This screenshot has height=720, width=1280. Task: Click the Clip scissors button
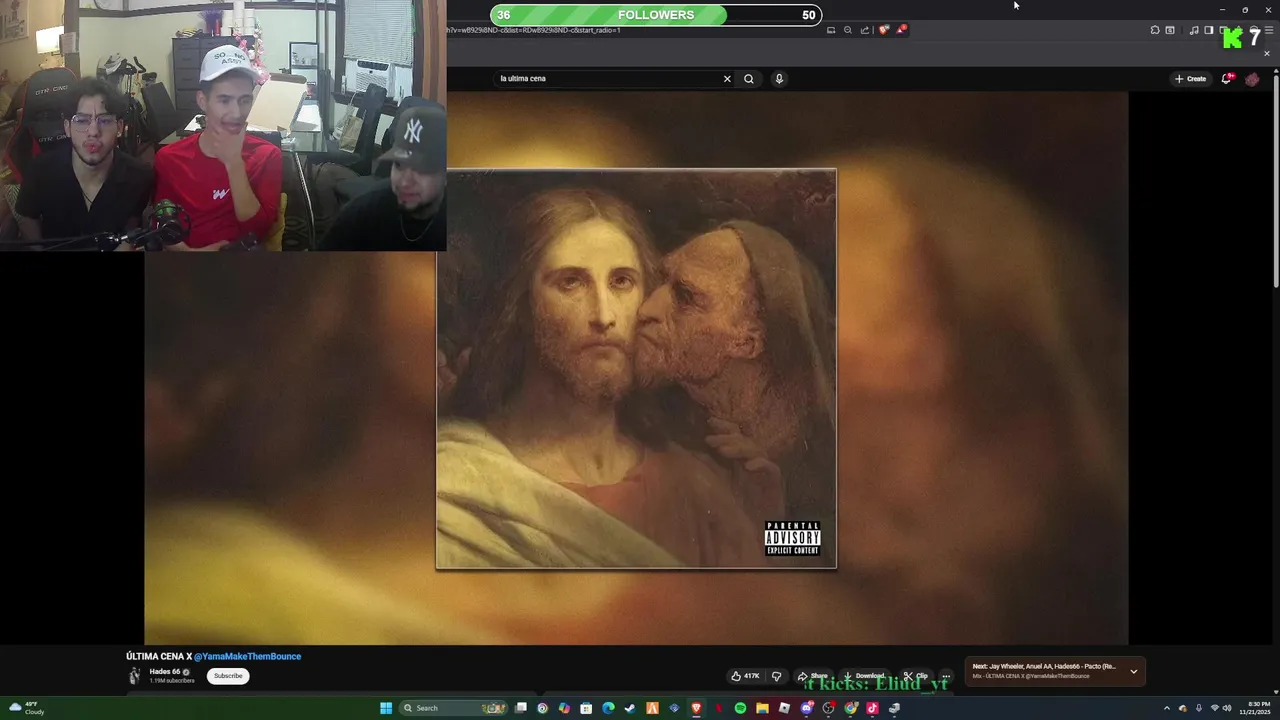(915, 676)
